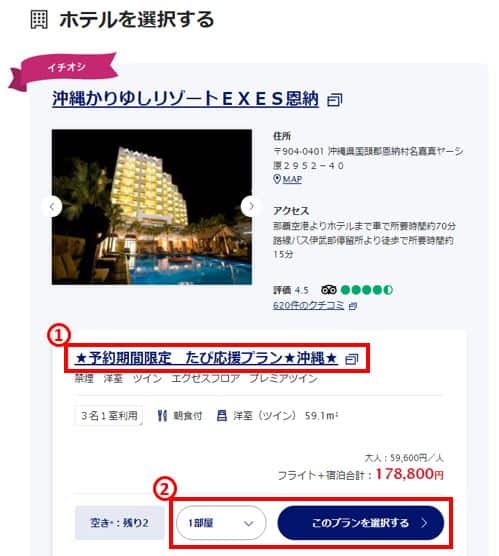Open the 沖縄かりゆしリゾートEXES恩納 hotel link

pyautogui.click(x=185, y=98)
